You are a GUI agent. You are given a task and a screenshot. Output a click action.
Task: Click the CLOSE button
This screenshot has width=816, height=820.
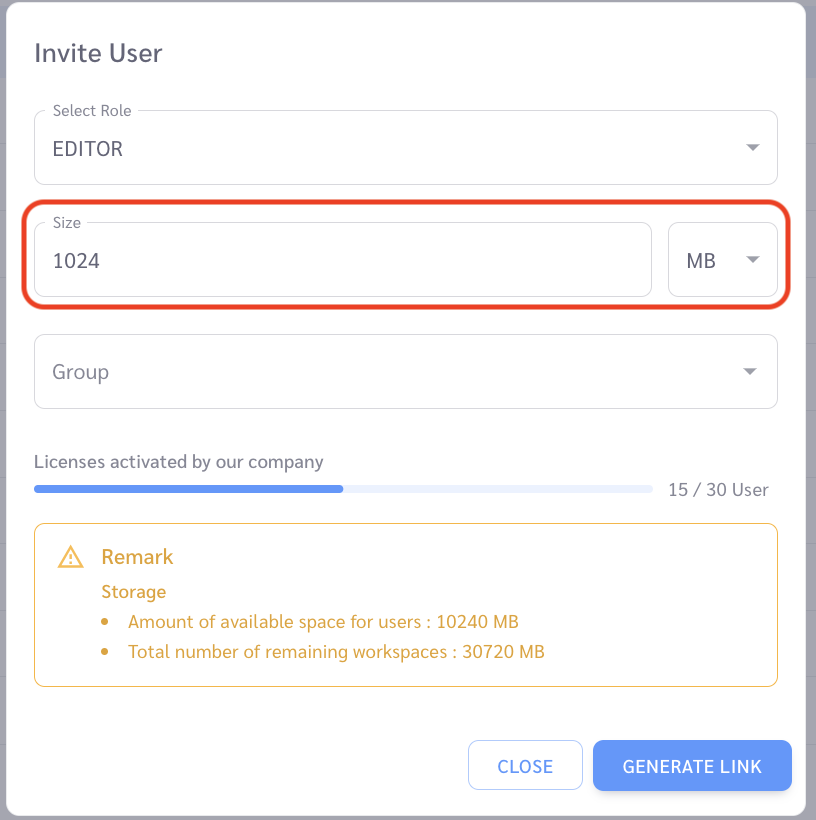click(525, 765)
